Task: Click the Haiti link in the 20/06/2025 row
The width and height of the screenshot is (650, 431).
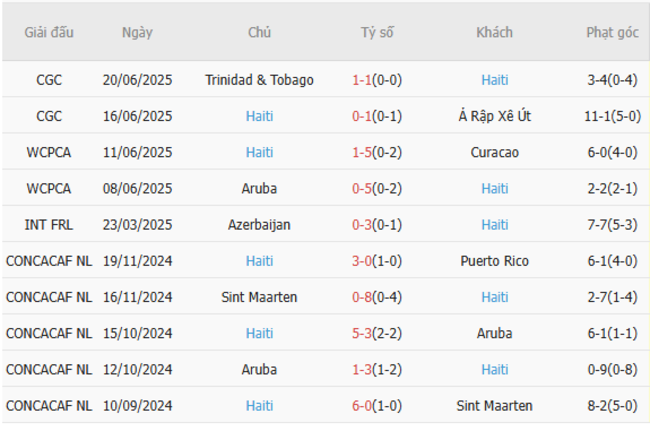Action: [495, 80]
